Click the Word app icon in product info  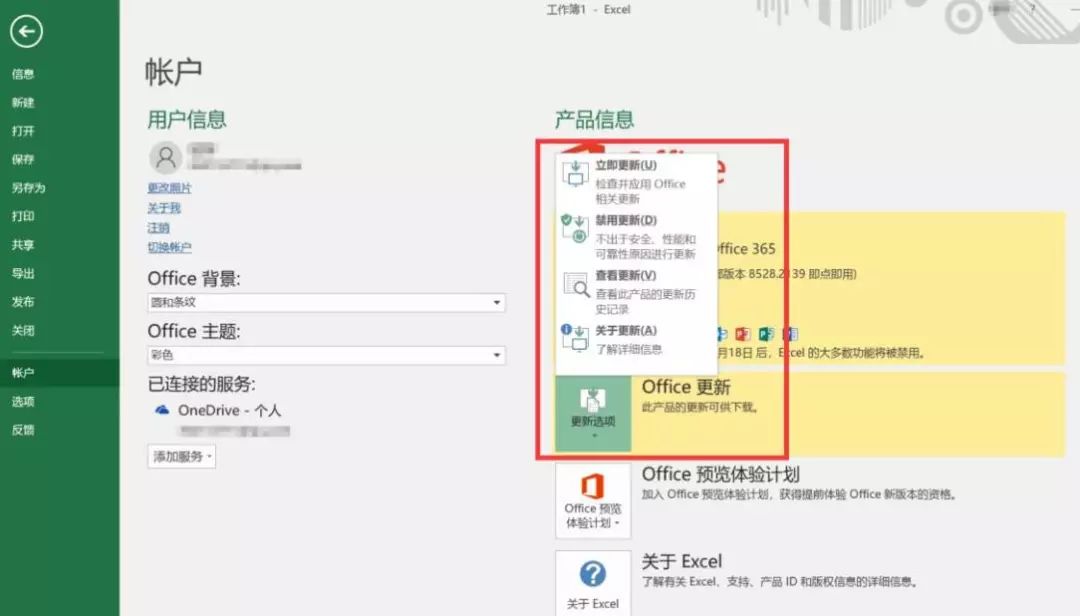click(x=789, y=334)
